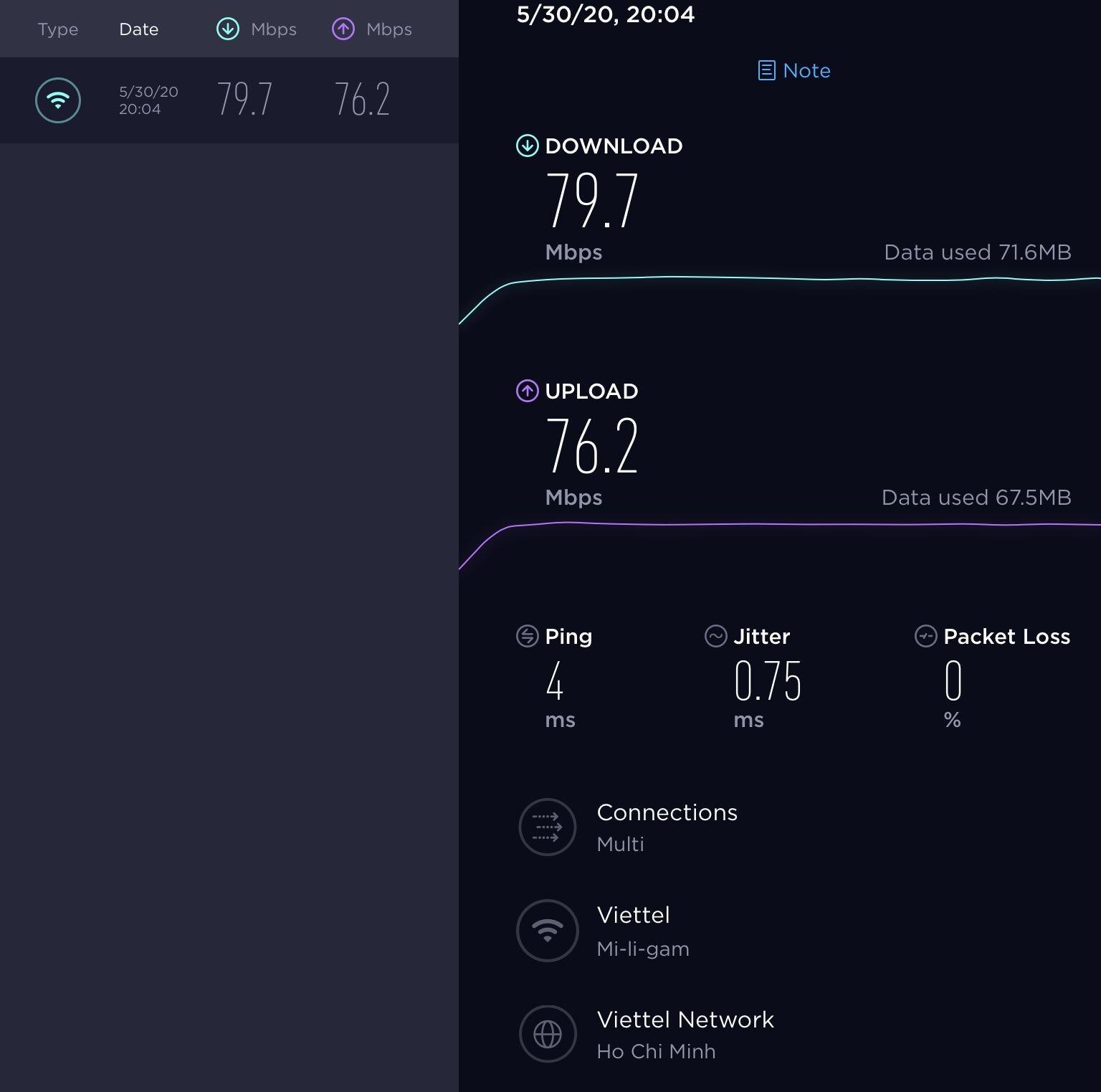Click the download arrow icon in table header
This screenshot has height=1092, width=1101.
point(228,29)
